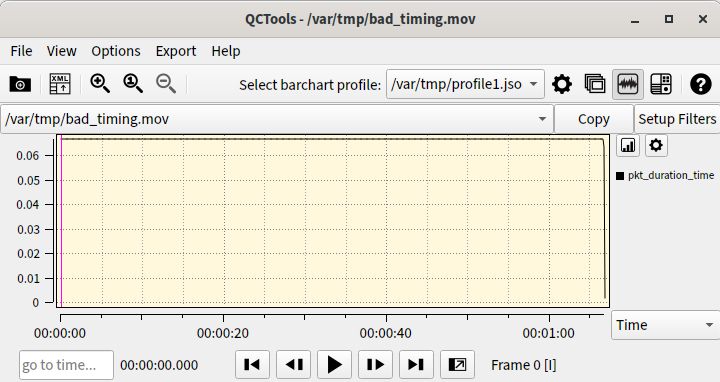Open the Time axis dropdown
Image resolution: width=720 pixels, height=382 pixels.
click(665, 325)
